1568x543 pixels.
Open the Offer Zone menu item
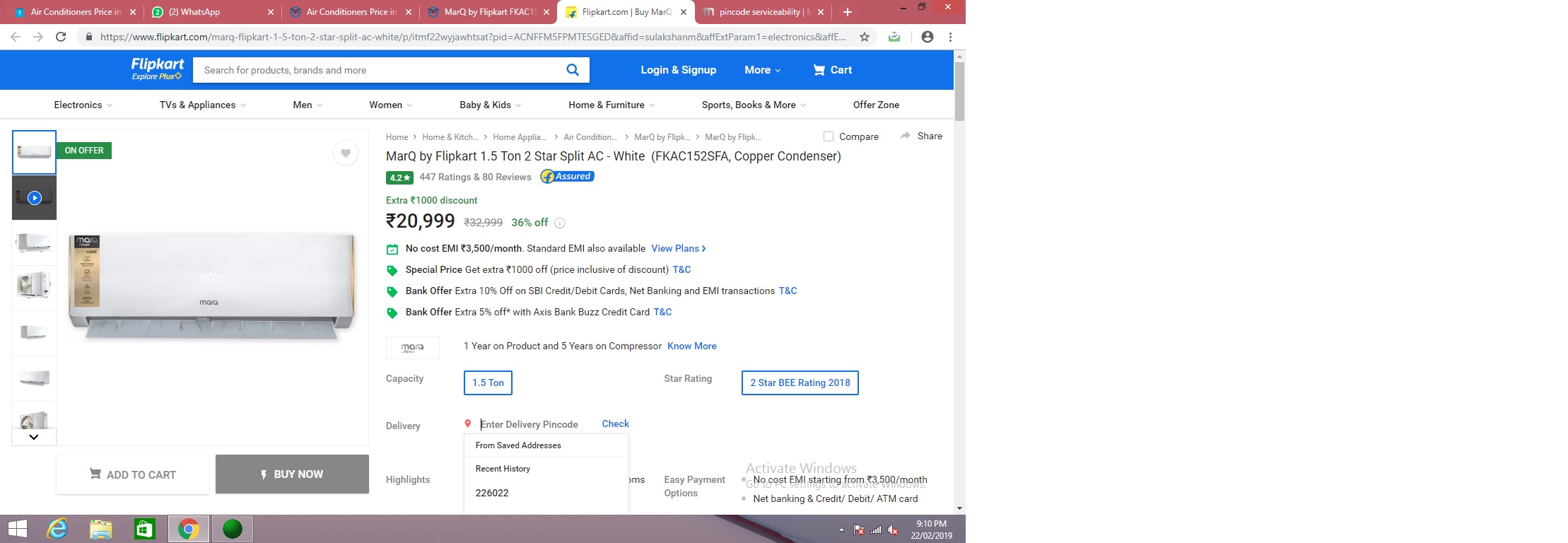[x=876, y=105]
